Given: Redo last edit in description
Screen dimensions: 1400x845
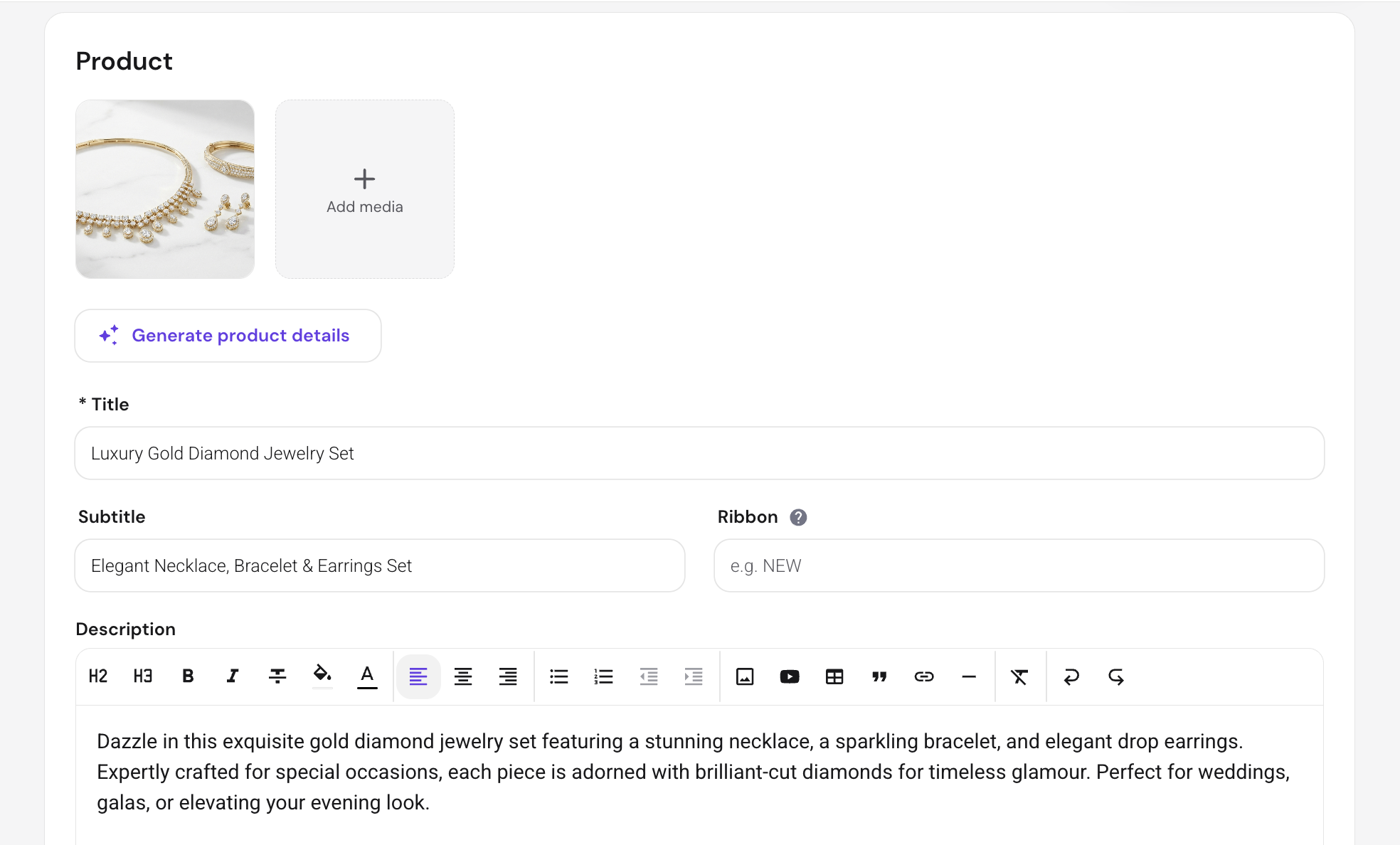Looking at the screenshot, I should click(1116, 676).
